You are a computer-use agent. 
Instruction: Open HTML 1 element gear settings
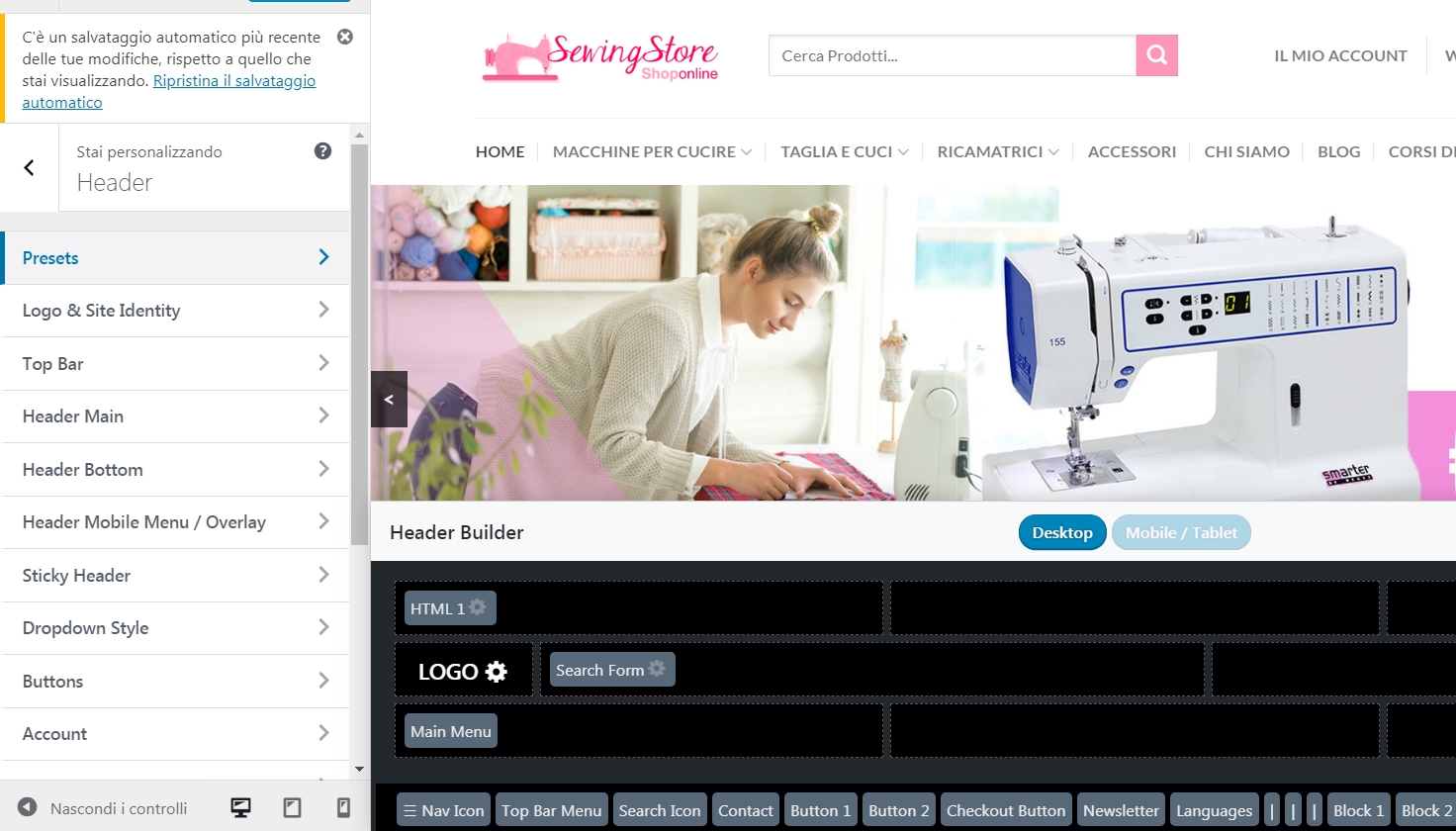coord(478,607)
